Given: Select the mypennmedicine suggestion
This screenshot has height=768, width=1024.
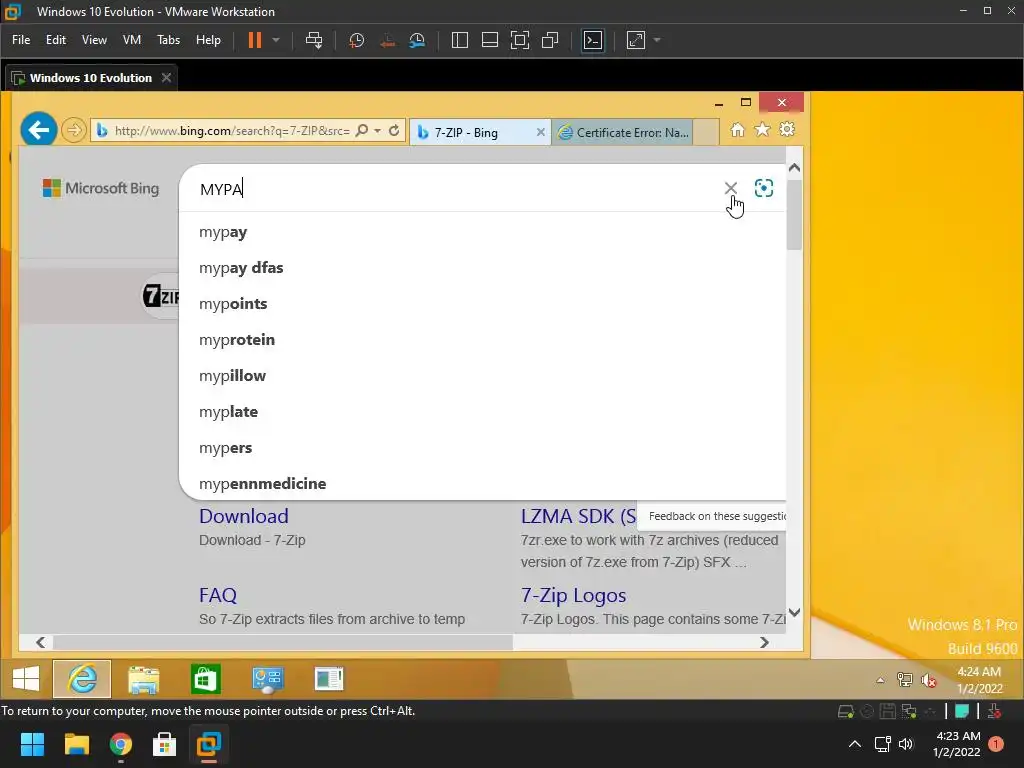Looking at the screenshot, I should (x=483, y=484).
